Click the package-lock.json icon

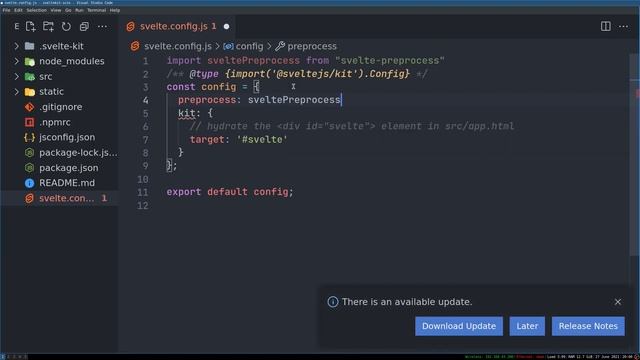(29, 153)
